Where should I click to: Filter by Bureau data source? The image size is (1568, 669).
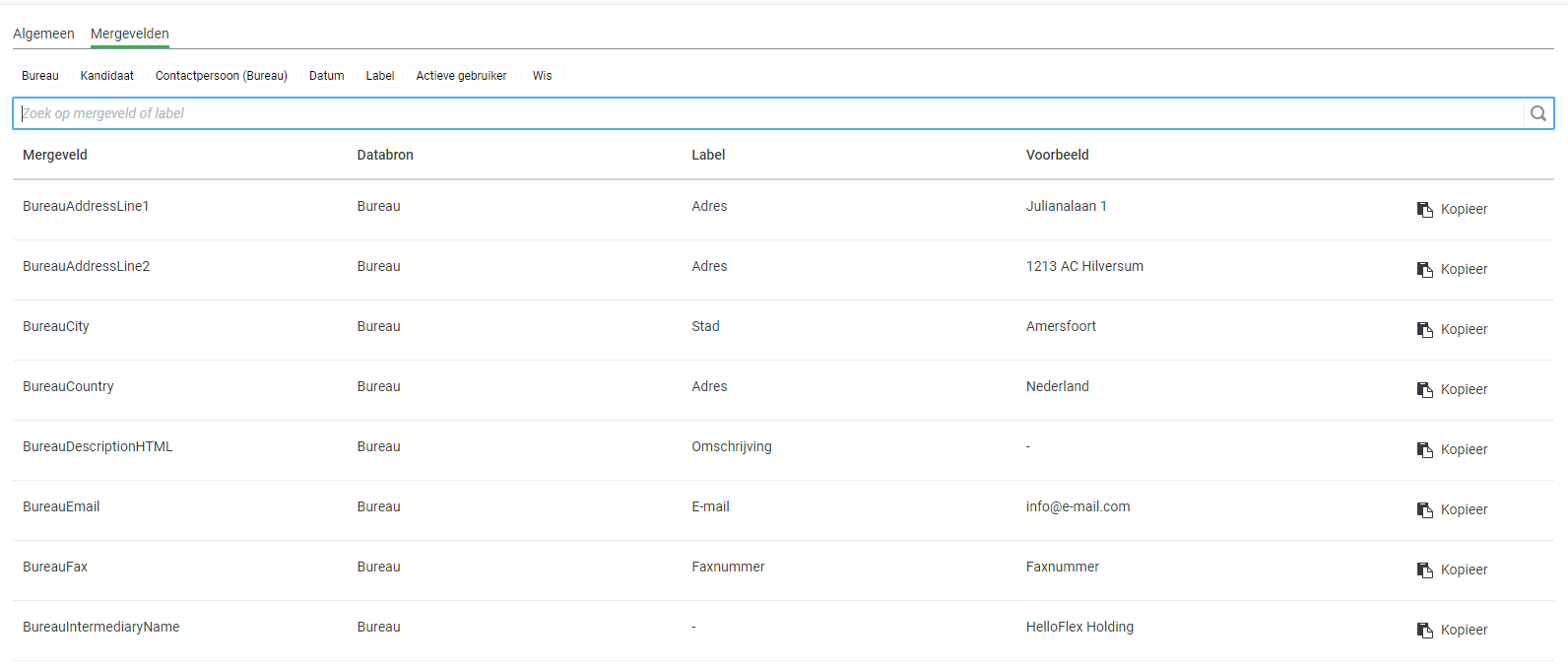pos(40,76)
